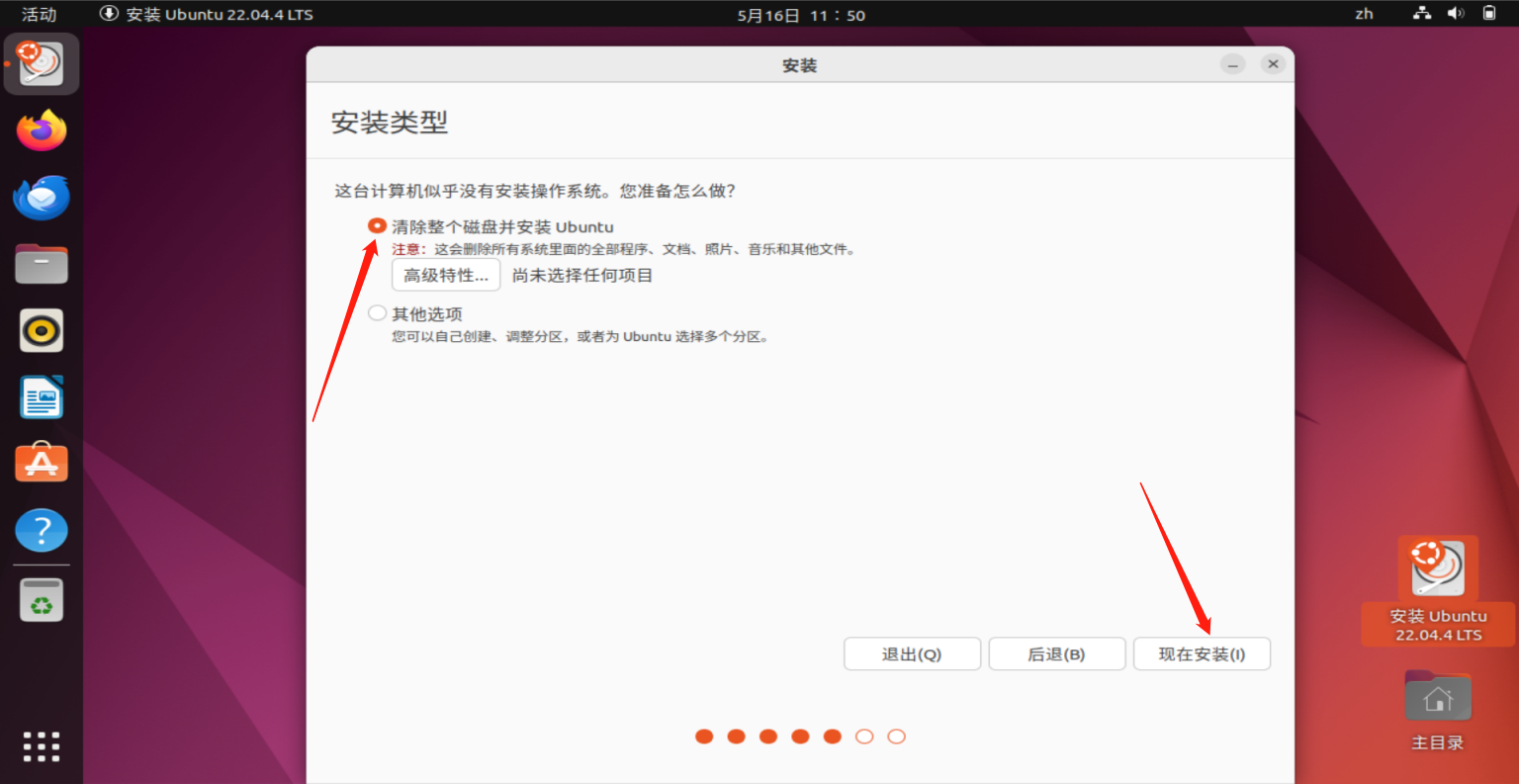This screenshot has width=1519, height=784.
Task: Open the Help question mark icon
Action: 42,531
